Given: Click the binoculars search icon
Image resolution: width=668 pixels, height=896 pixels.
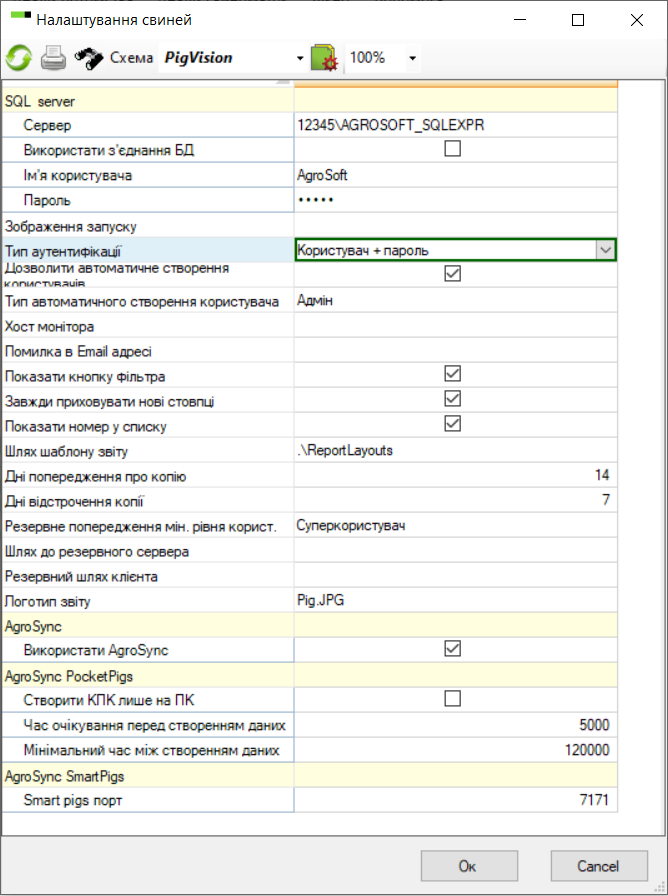Looking at the screenshot, I should coord(89,58).
